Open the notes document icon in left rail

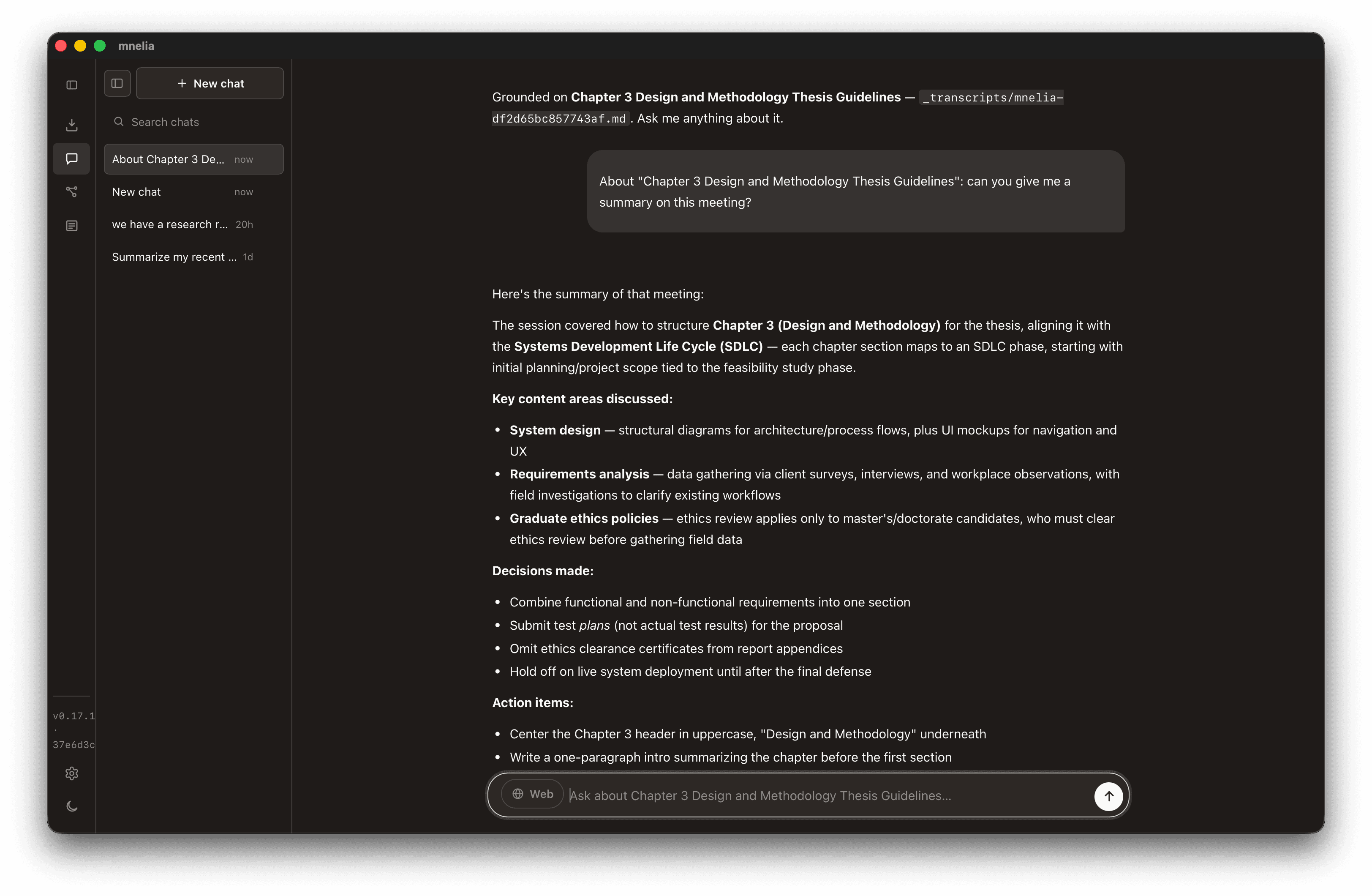click(71, 226)
